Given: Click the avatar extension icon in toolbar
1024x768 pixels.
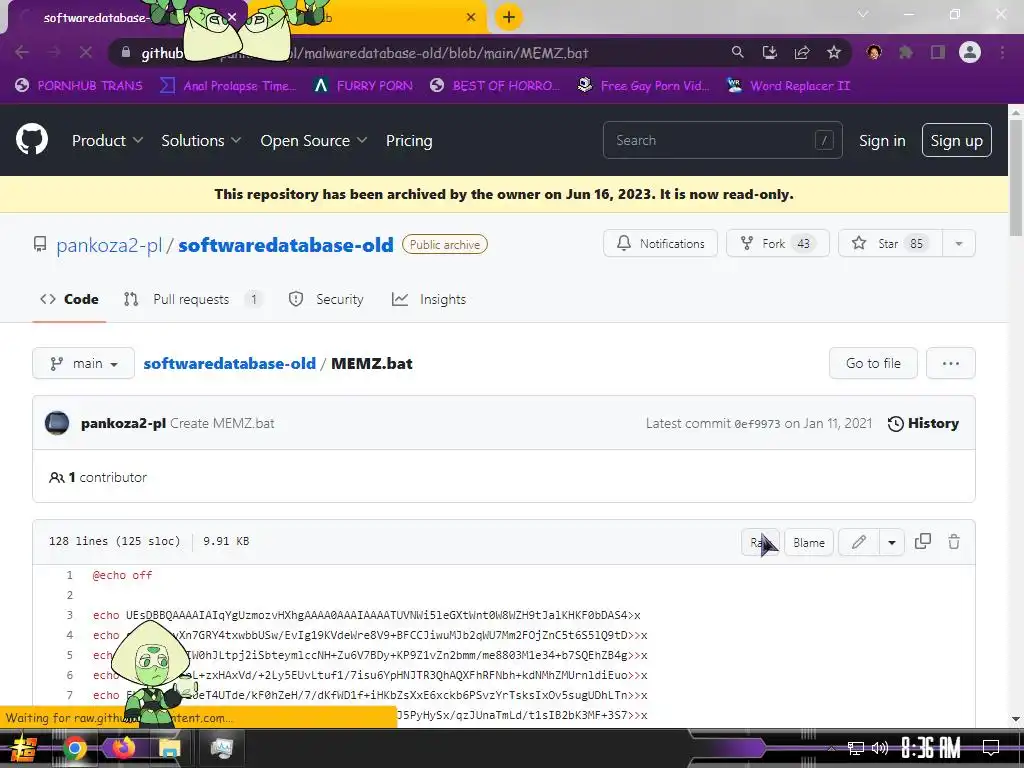Looking at the screenshot, I should click(x=874, y=52).
